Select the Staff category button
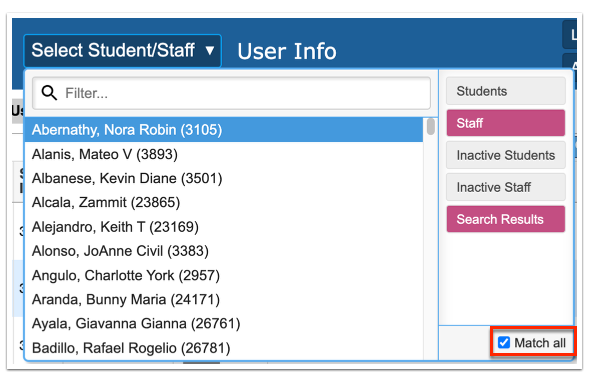 pos(505,123)
